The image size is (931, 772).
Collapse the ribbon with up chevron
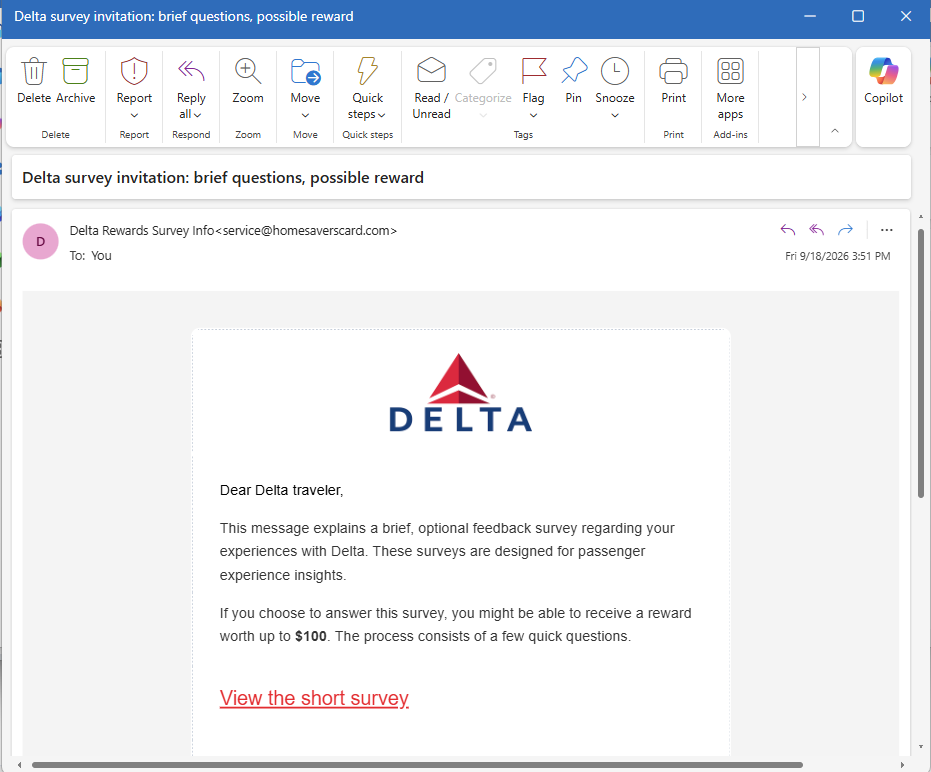tap(835, 131)
